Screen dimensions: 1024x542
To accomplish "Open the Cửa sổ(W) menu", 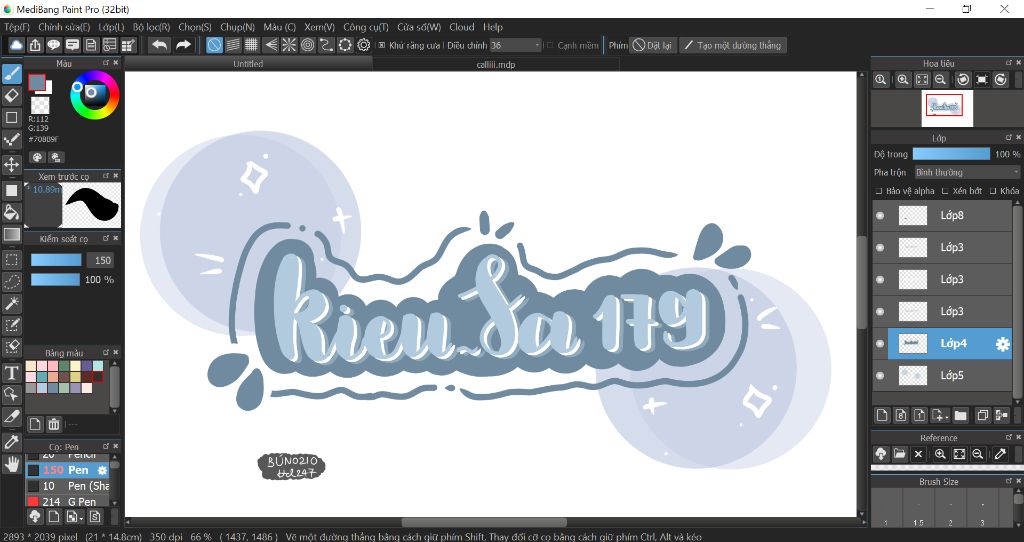I will 419,27.
